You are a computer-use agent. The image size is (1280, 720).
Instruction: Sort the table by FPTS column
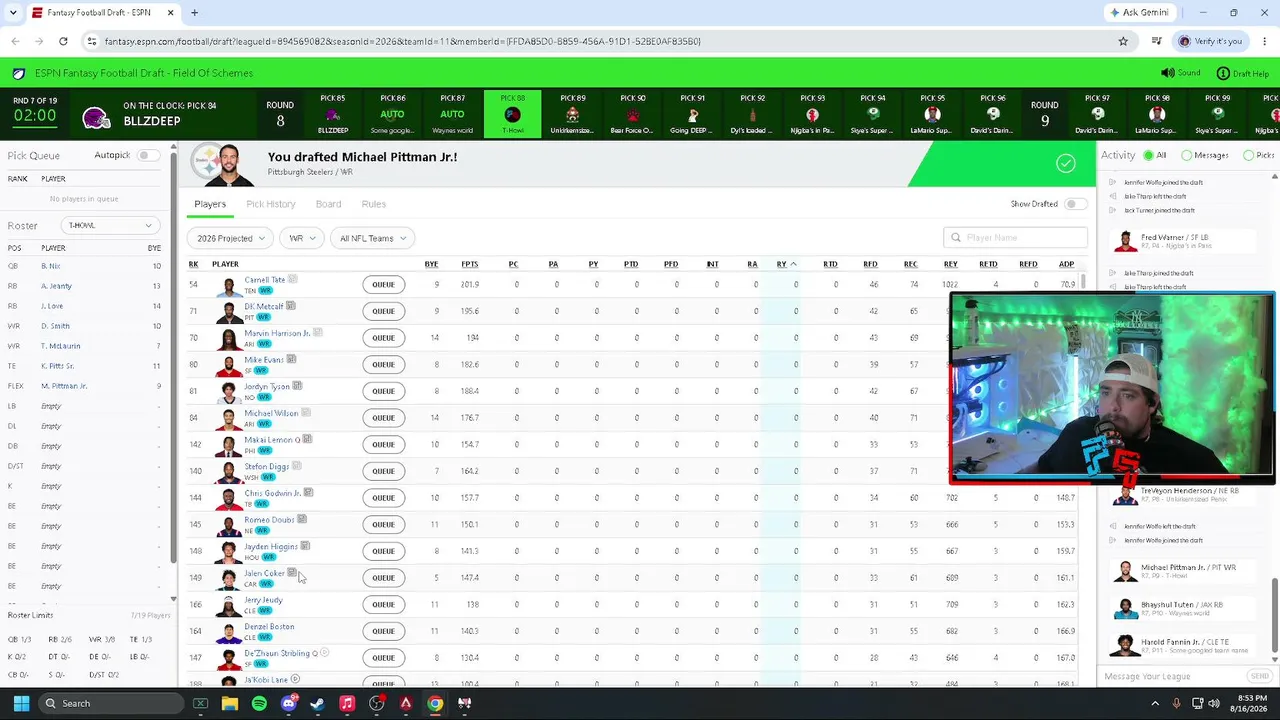(x=469, y=264)
